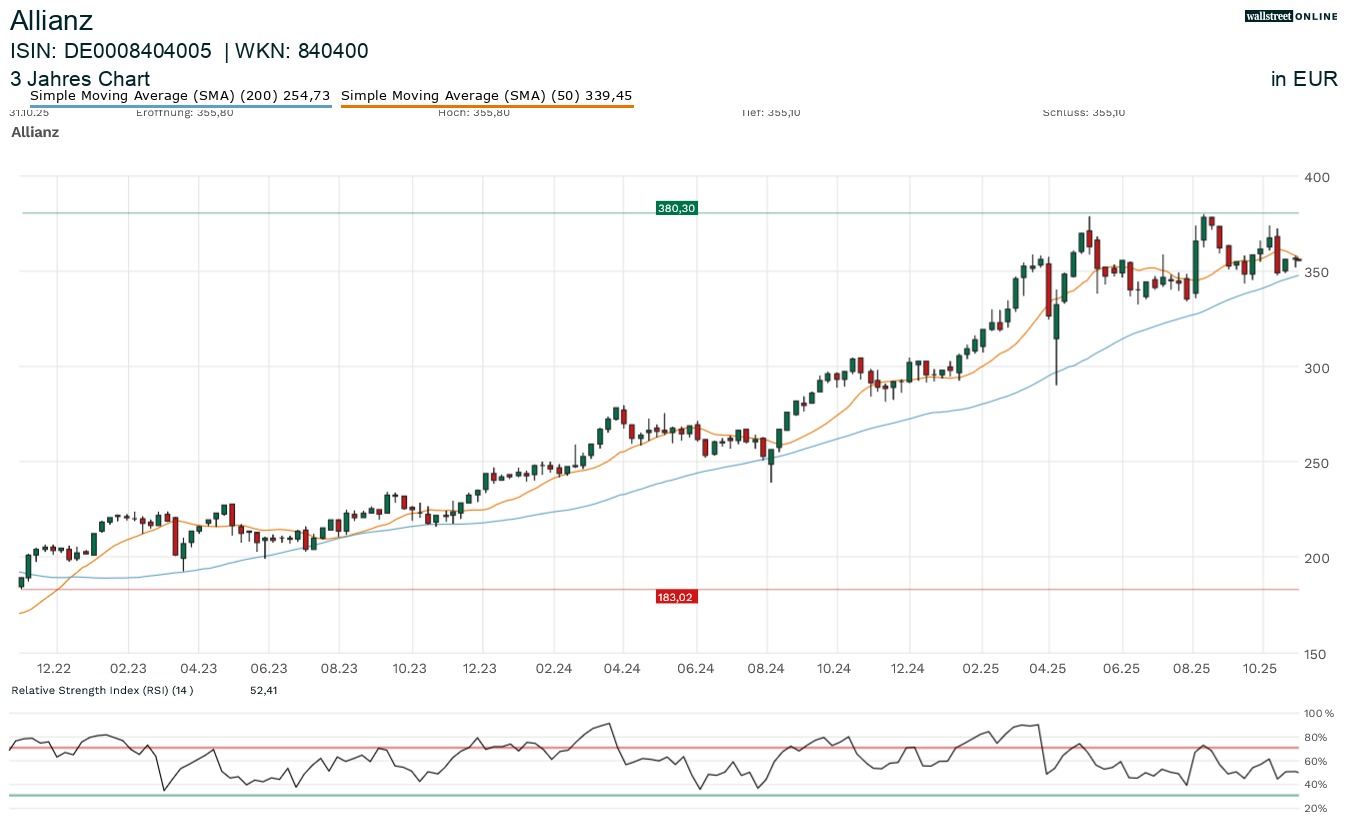The height and width of the screenshot is (836, 1349).
Task: Click the 'in EUR' currency label
Action: [1304, 80]
